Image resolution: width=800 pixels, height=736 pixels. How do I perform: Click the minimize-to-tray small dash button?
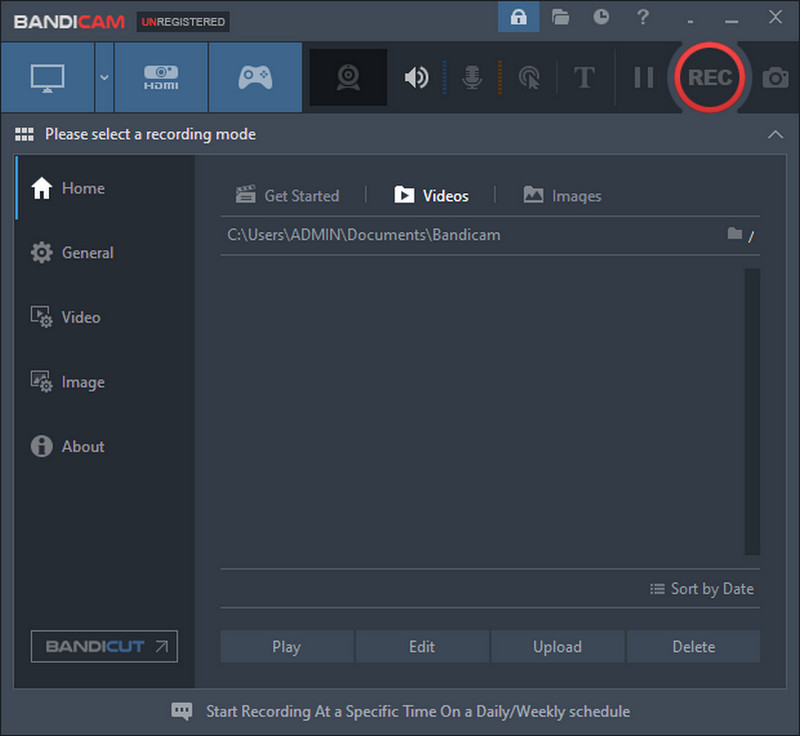pos(690,22)
